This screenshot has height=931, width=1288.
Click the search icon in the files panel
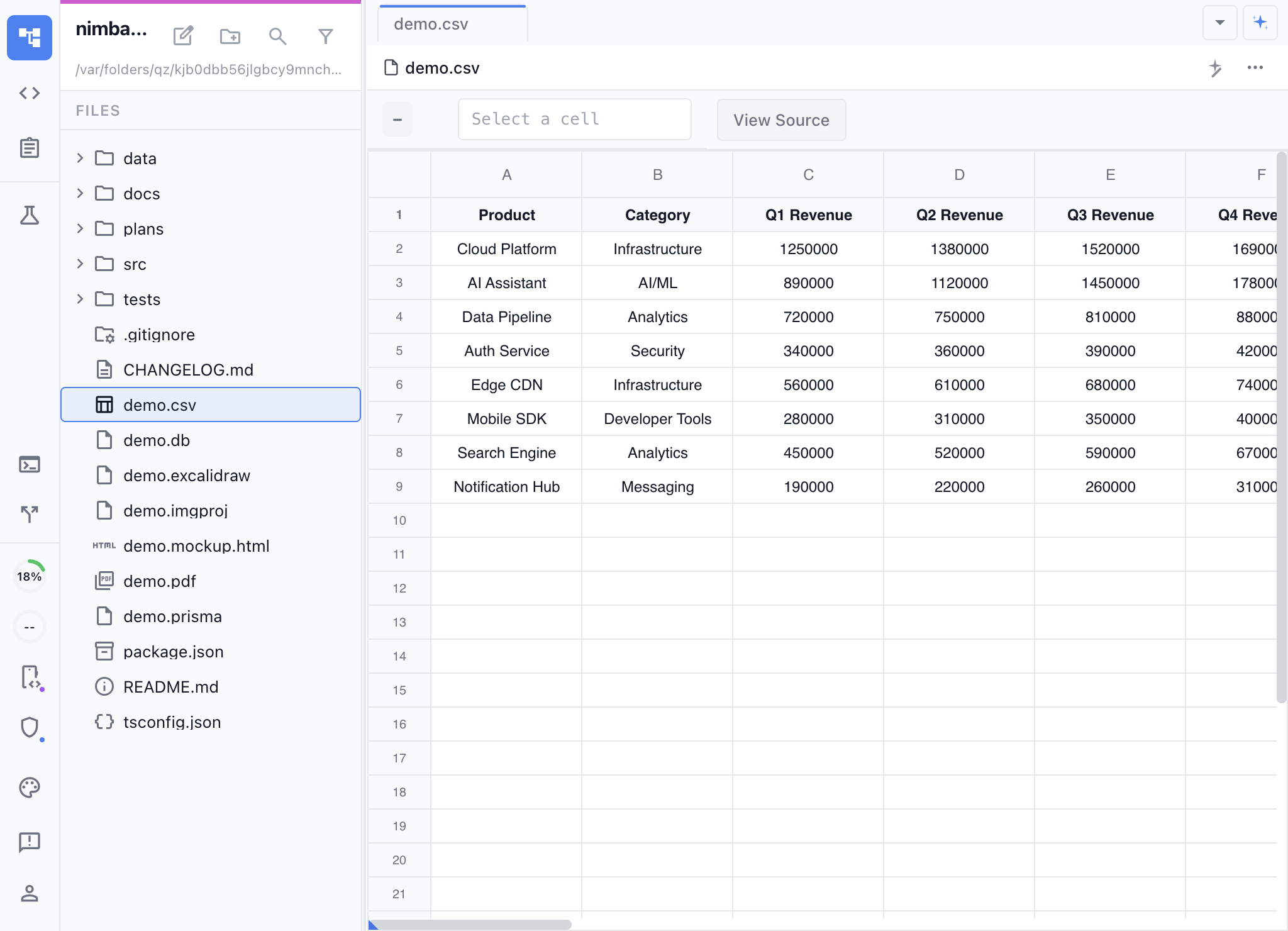(278, 36)
